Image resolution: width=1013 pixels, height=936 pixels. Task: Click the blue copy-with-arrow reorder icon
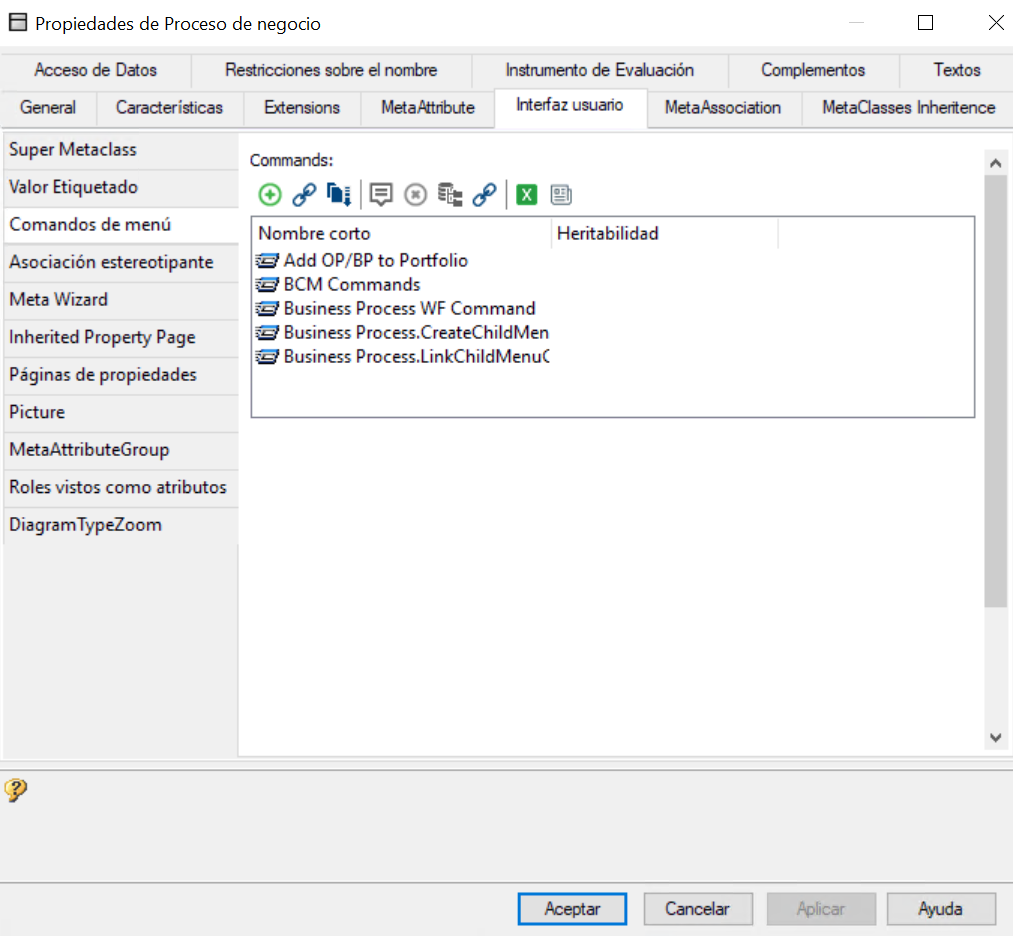tap(339, 194)
